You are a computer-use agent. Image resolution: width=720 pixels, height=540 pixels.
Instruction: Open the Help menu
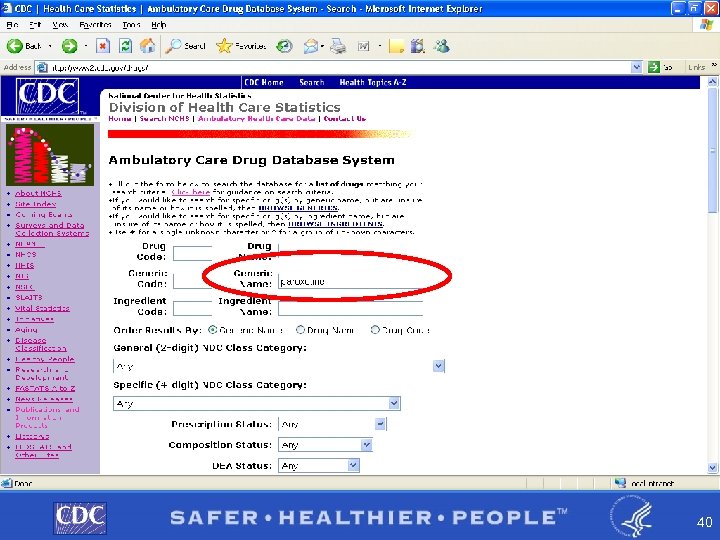coord(158,24)
